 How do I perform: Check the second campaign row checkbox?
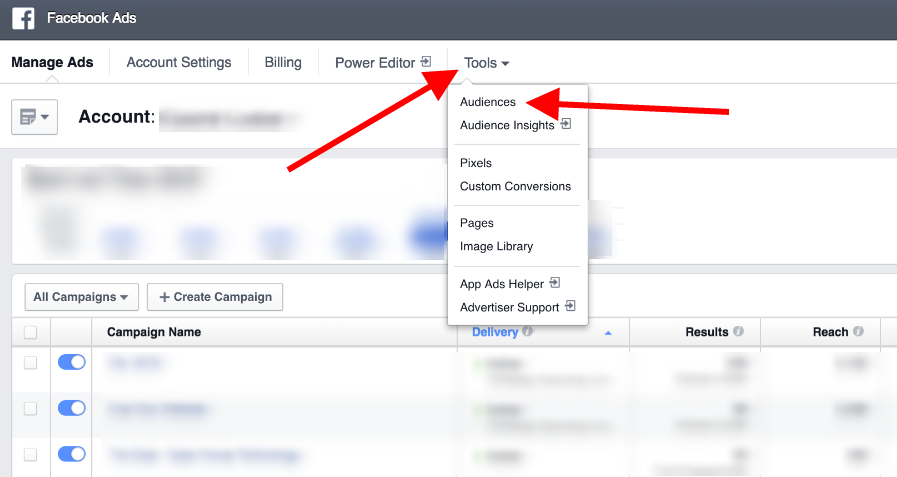30,408
